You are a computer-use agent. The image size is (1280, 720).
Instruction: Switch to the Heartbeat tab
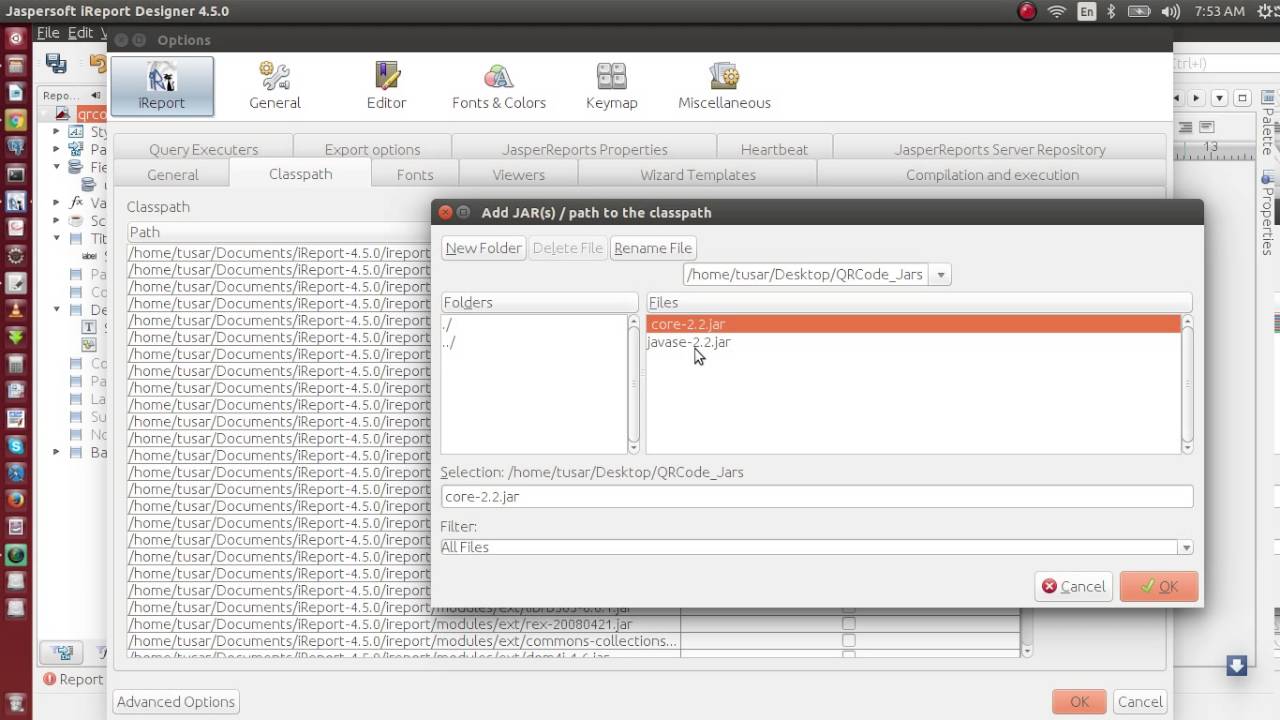pos(774,149)
